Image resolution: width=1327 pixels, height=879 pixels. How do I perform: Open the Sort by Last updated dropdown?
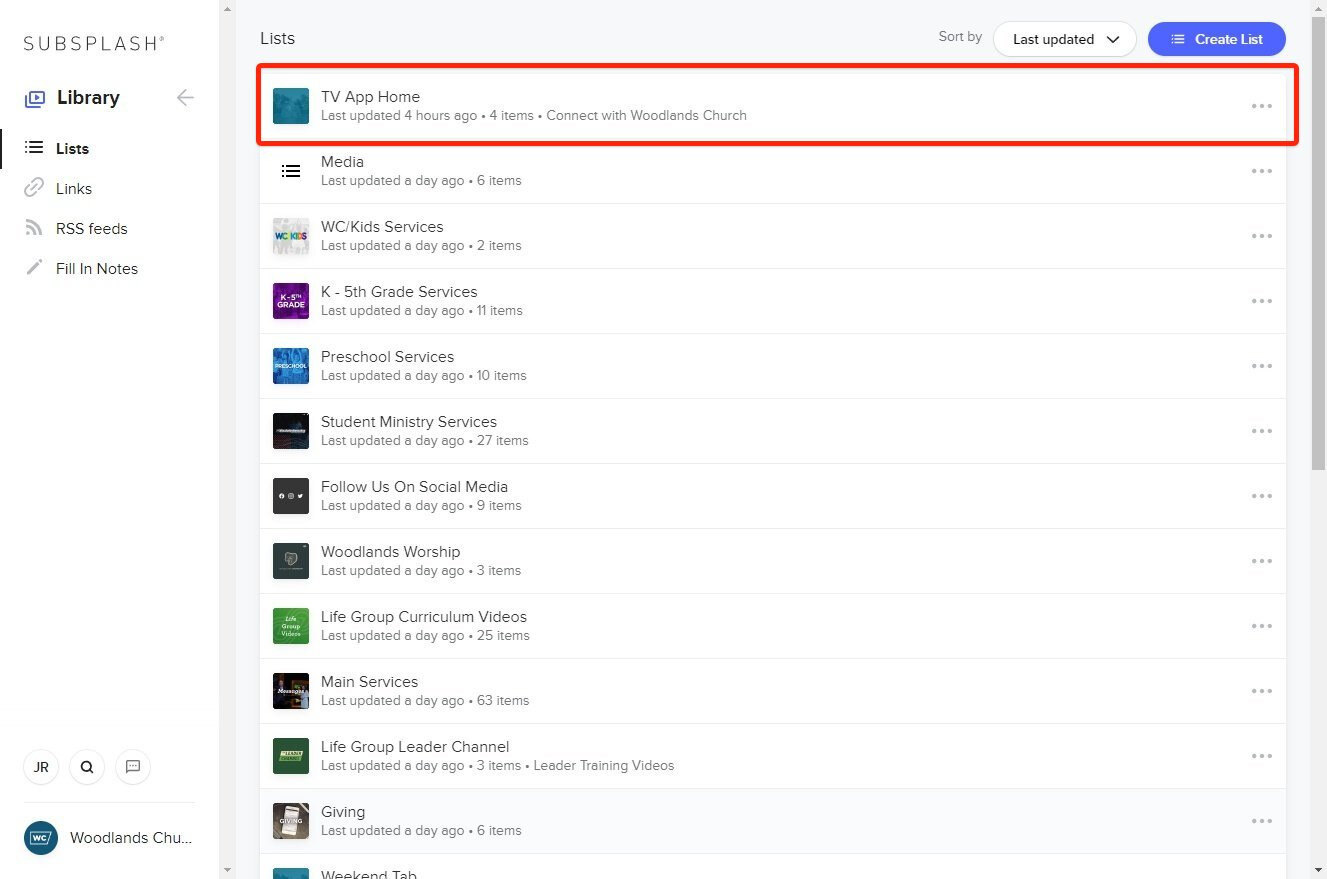[1065, 39]
